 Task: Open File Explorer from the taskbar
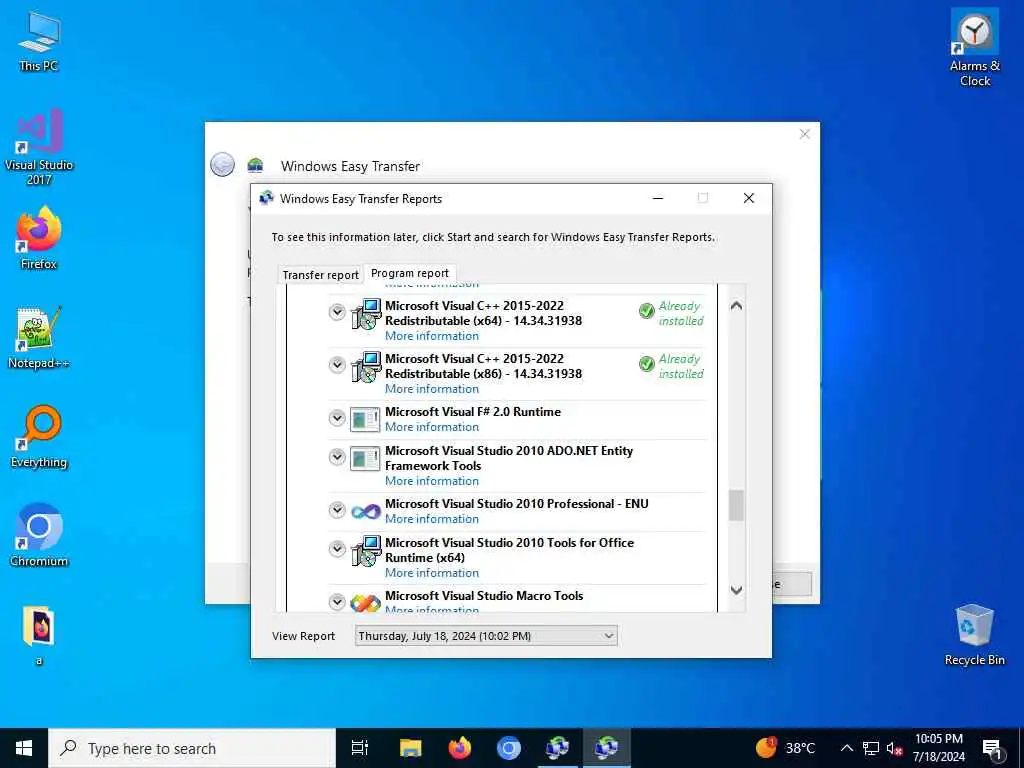point(411,748)
